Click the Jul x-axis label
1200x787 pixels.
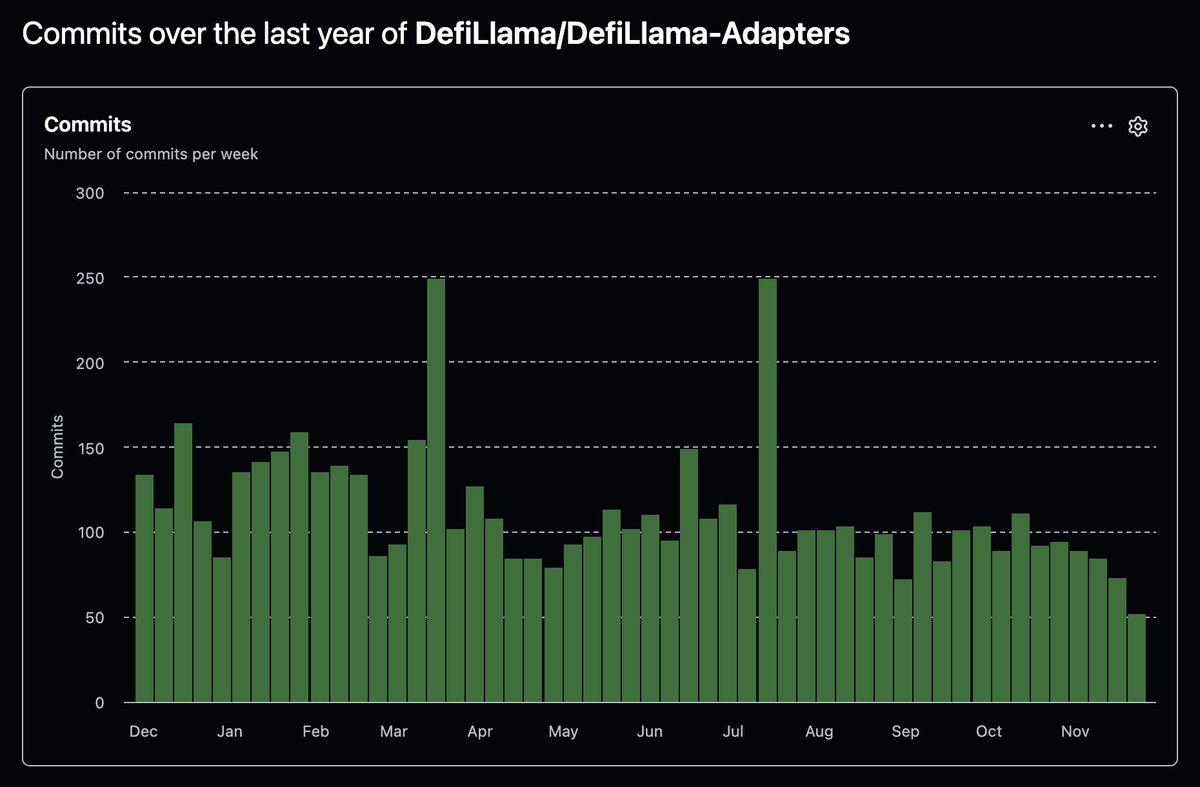[732, 732]
